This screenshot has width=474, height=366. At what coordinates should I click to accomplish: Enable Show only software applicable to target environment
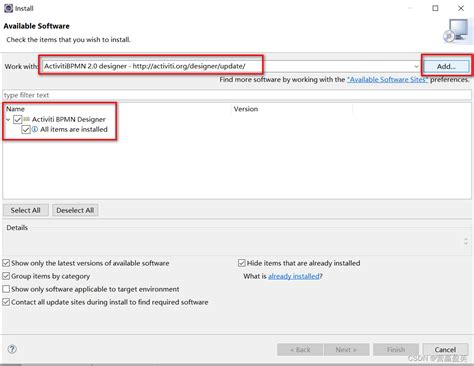(6, 289)
